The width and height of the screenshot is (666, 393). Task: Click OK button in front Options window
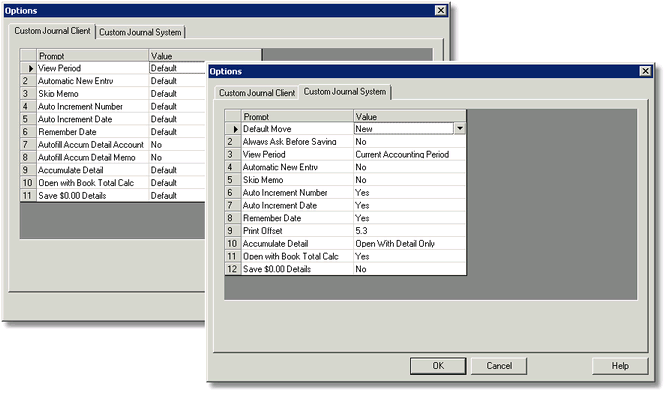coord(438,366)
